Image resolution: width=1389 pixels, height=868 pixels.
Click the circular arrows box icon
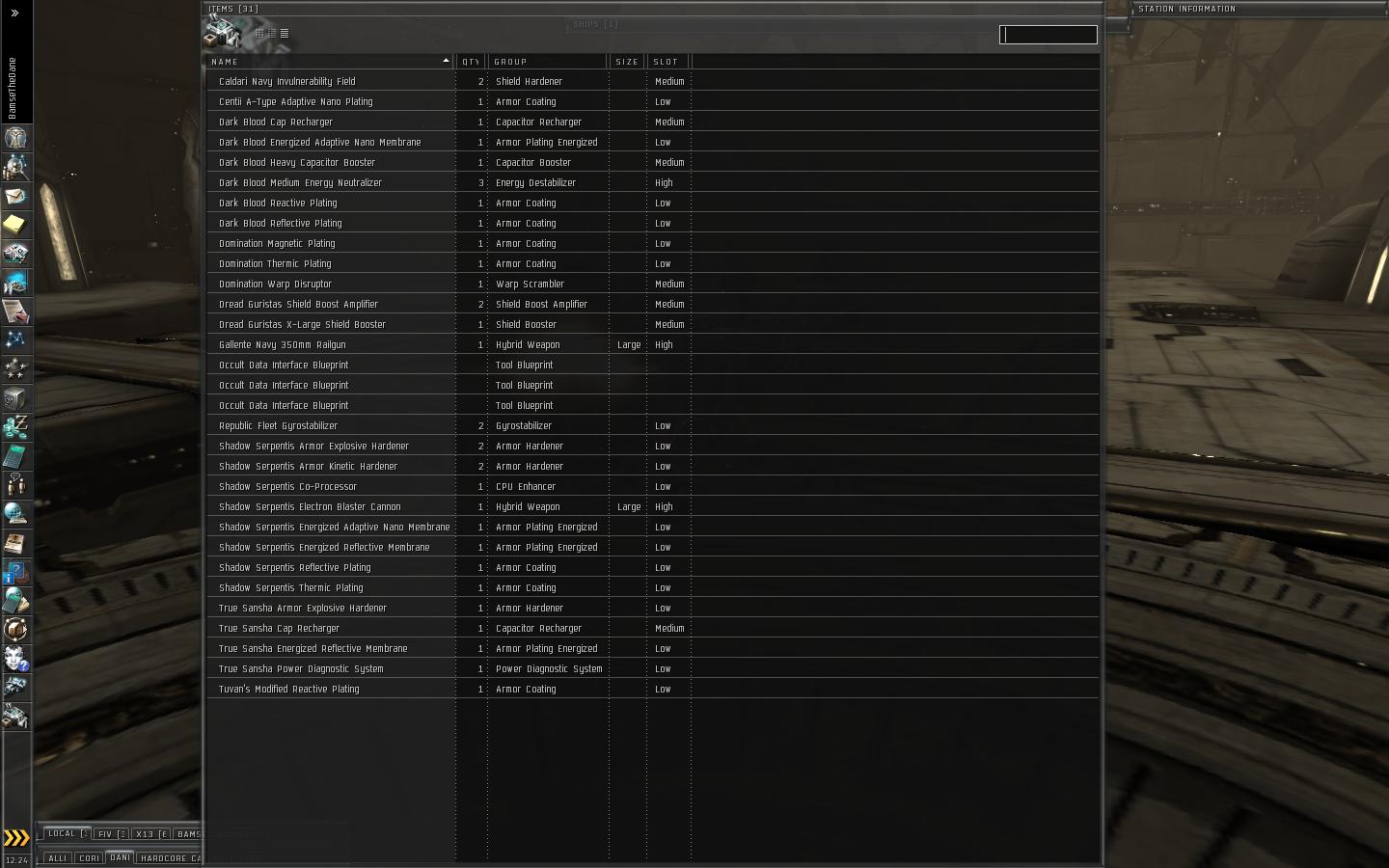pos(16,630)
